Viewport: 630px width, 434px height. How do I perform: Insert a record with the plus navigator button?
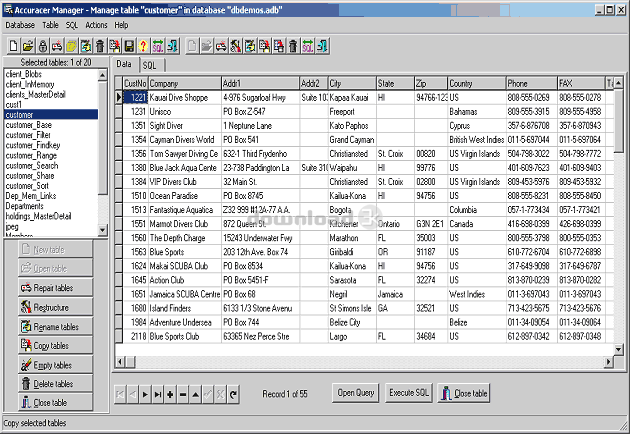tap(170, 395)
